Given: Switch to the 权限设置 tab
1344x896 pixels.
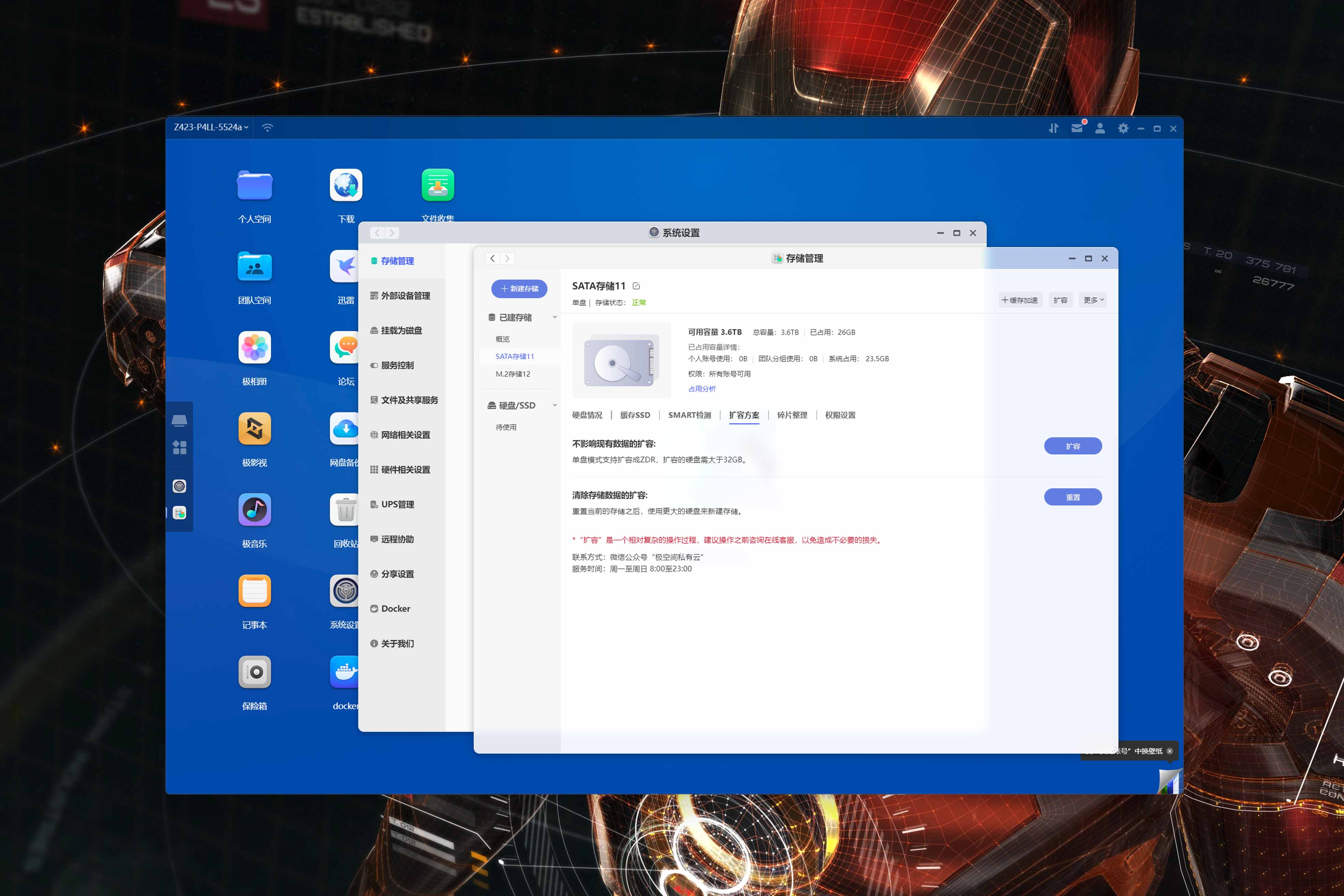Looking at the screenshot, I should (x=840, y=415).
